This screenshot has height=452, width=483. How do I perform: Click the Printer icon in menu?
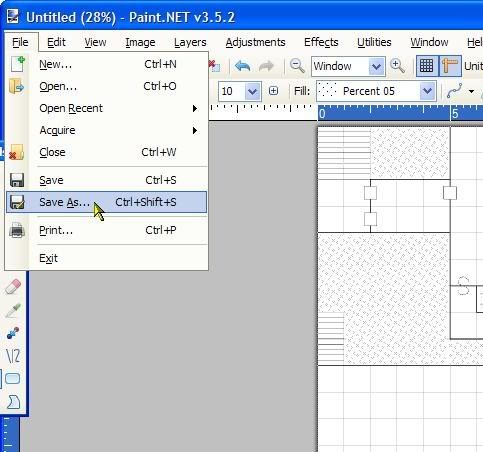17,230
